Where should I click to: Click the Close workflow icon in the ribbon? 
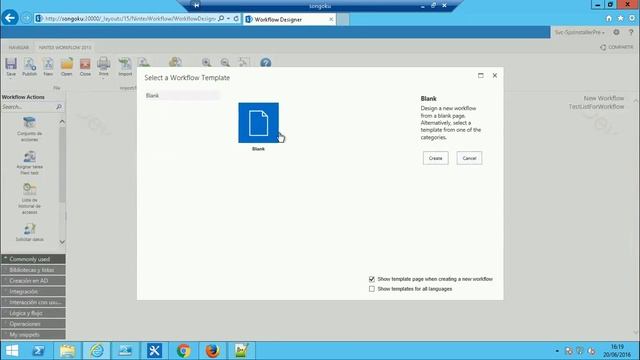pos(85,64)
